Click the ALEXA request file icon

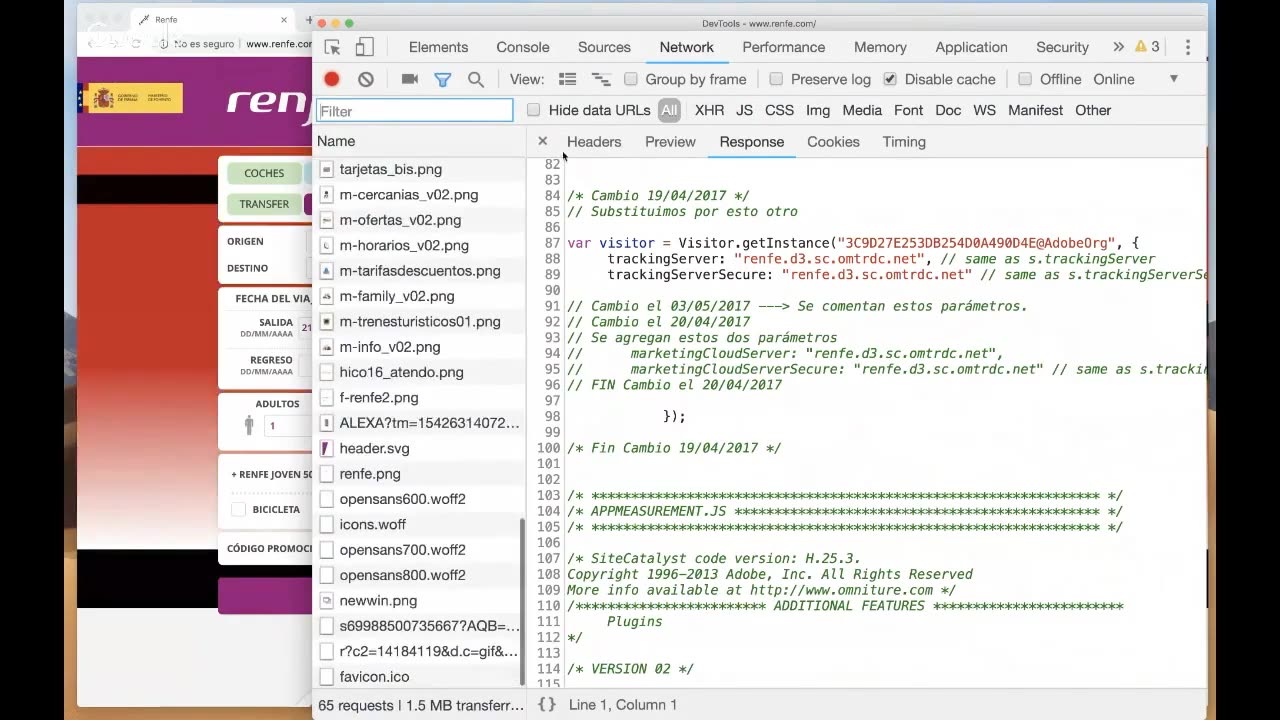[x=326, y=423]
